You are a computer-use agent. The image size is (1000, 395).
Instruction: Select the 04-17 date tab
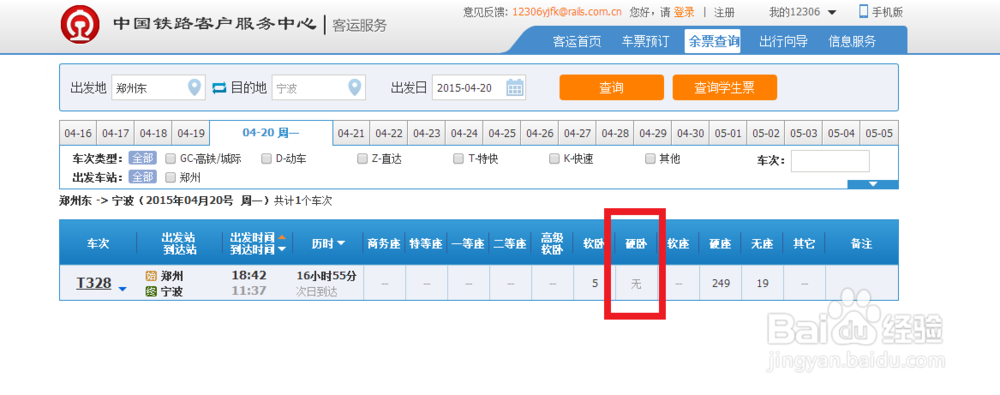(115, 133)
